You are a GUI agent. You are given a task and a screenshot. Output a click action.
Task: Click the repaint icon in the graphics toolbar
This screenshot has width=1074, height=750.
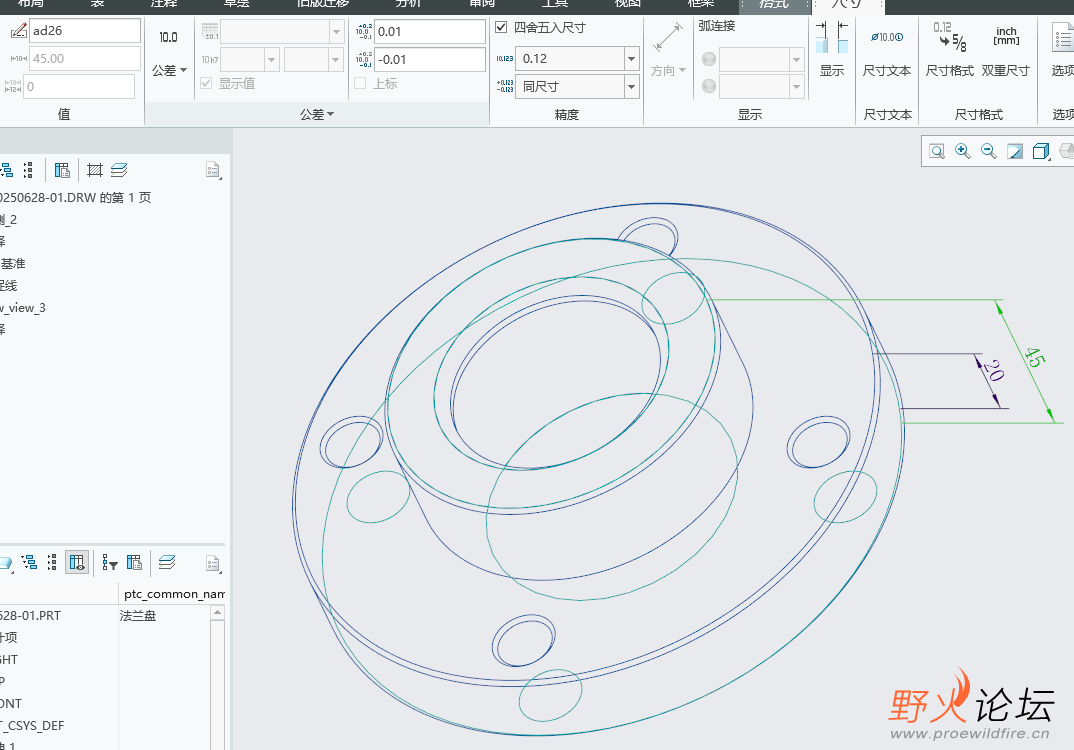click(1014, 151)
